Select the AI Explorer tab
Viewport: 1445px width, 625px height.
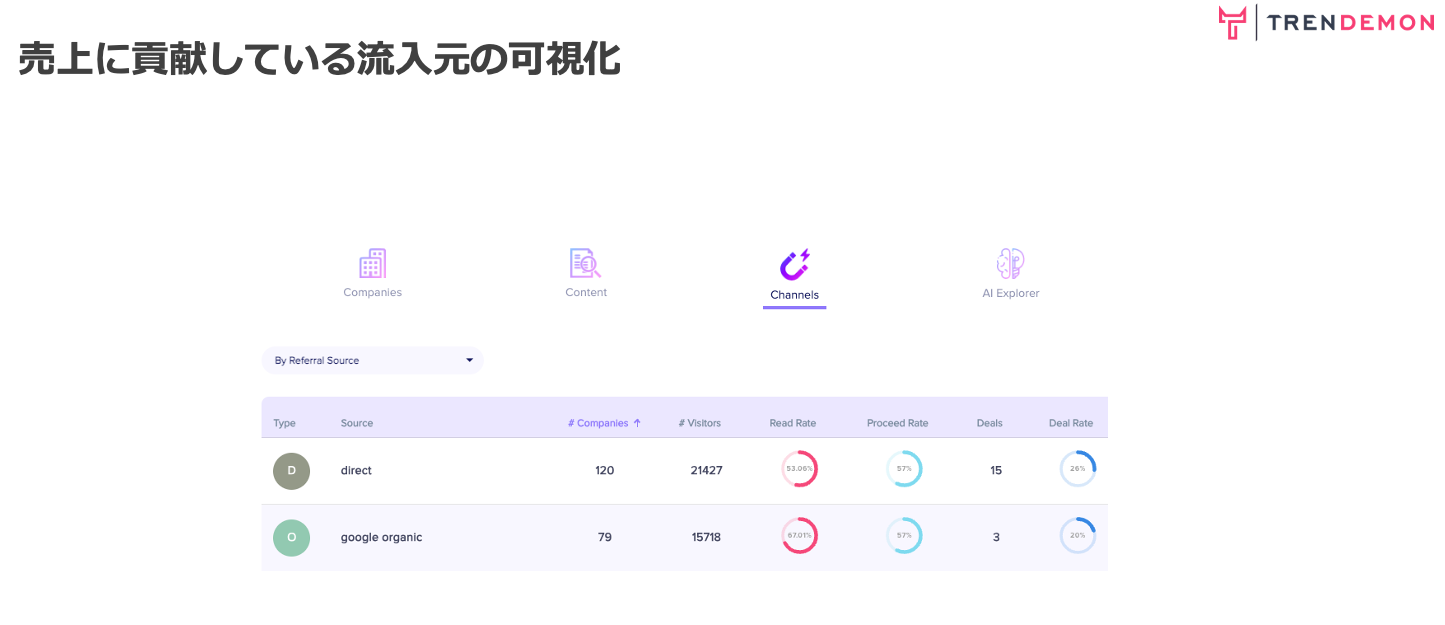pos(1010,292)
